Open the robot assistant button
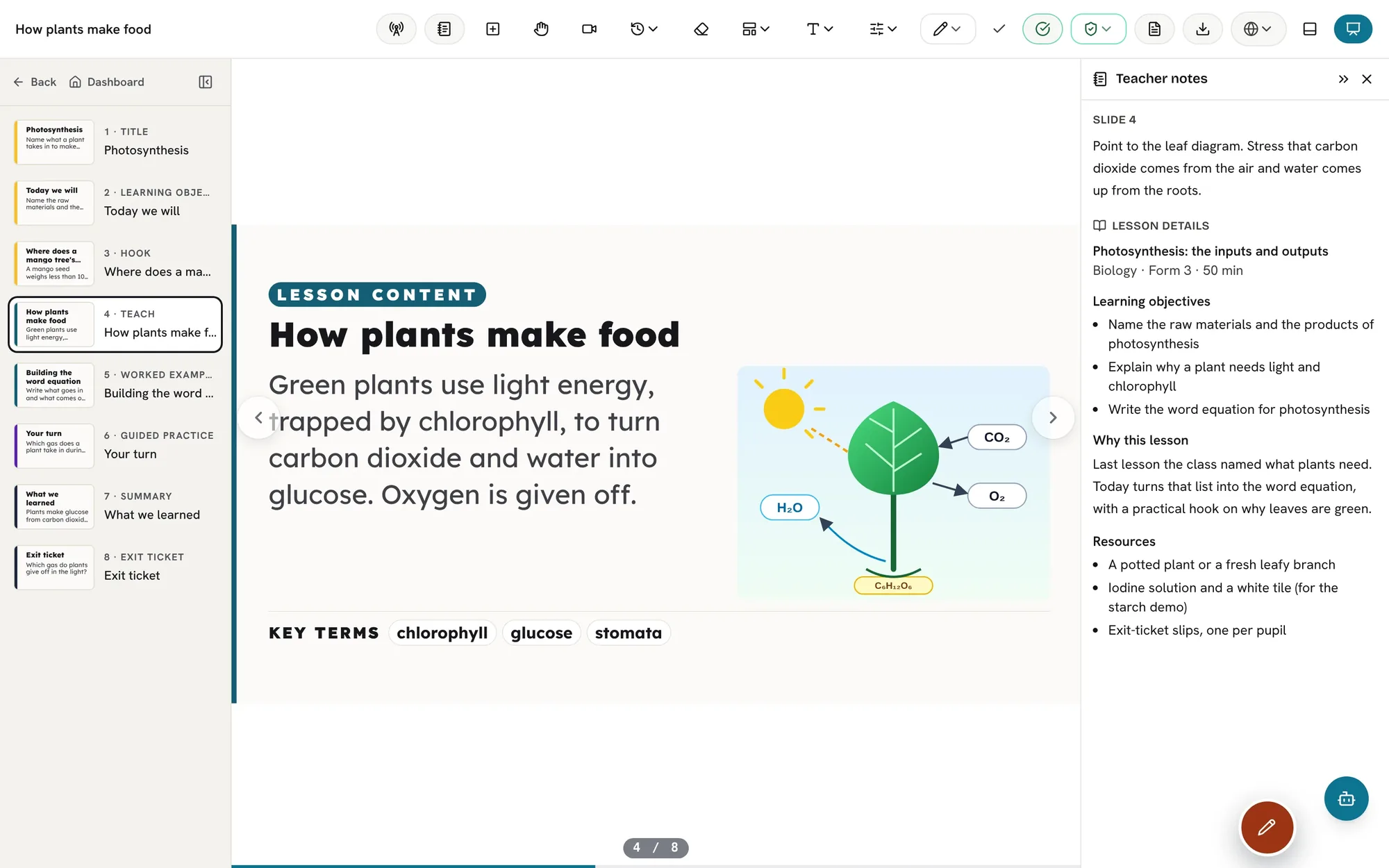This screenshot has width=1389, height=868. 1346,799
